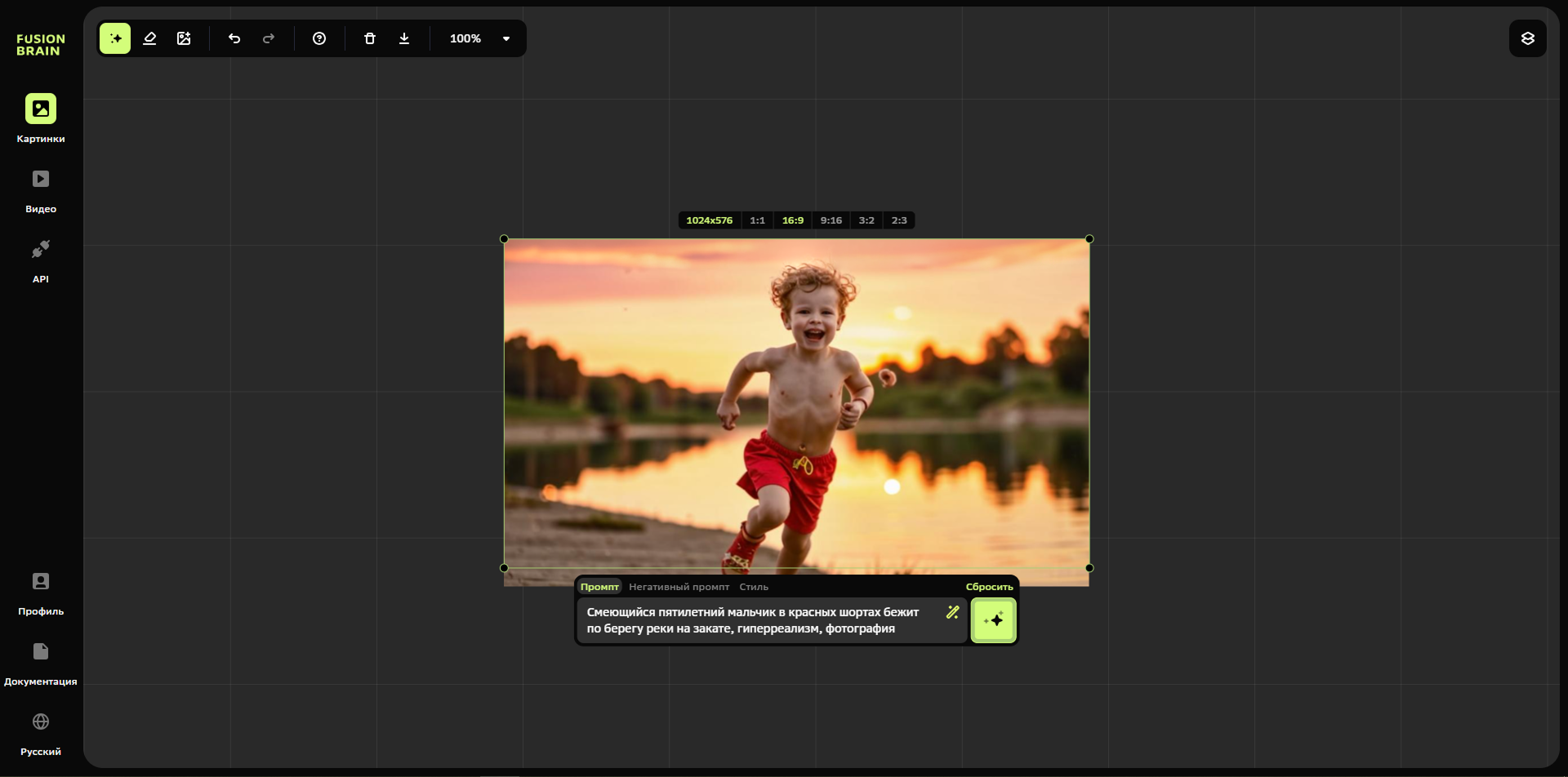Open the layers panel icon

click(1527, 38)
